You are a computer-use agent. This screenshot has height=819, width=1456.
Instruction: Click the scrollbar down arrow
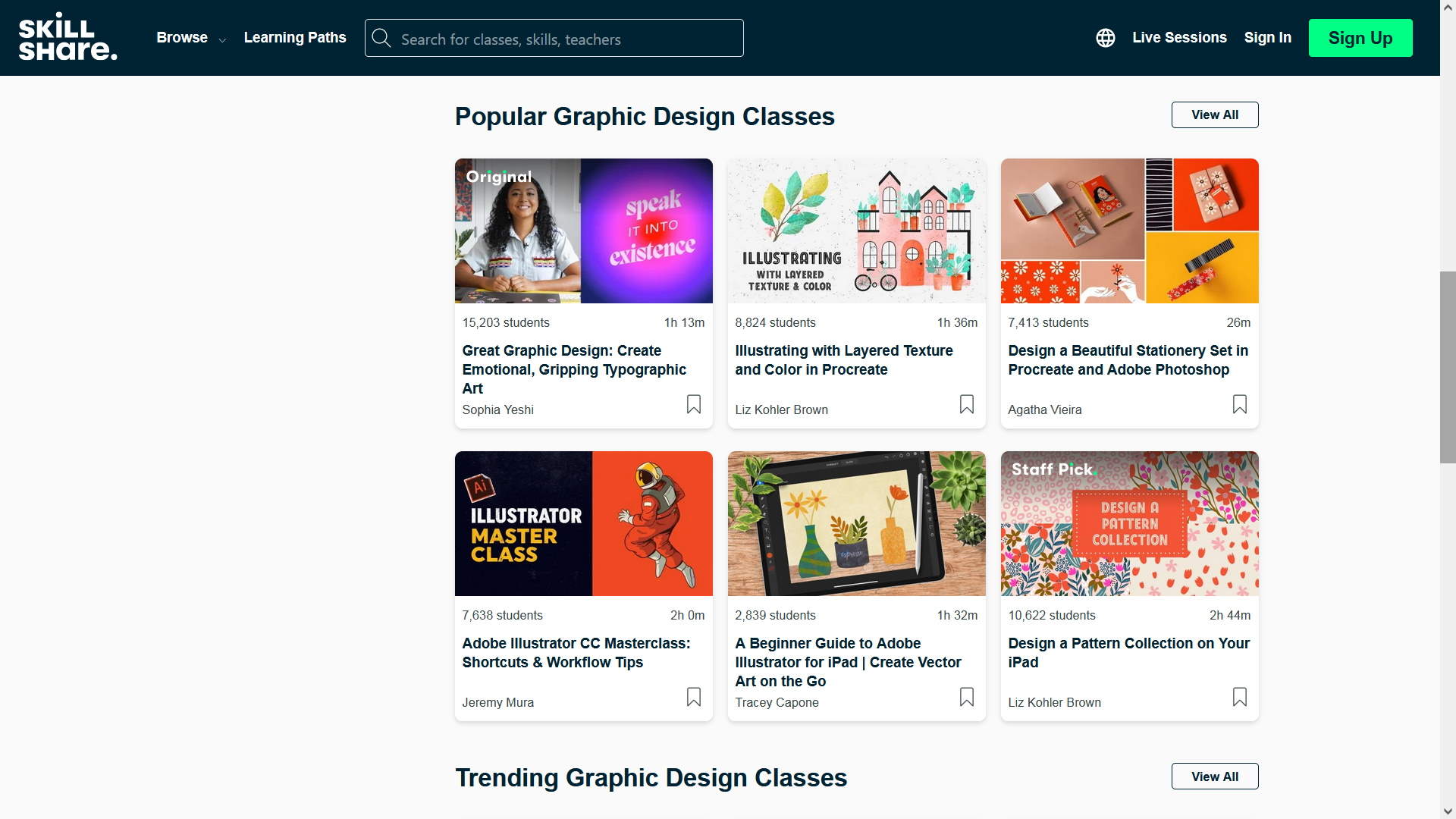(x=1448, y=811)
